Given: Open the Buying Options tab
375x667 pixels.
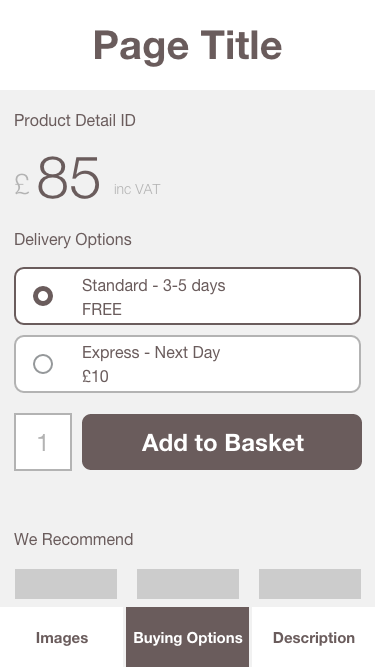Looking at the screenshot, I should click(188, 637).
